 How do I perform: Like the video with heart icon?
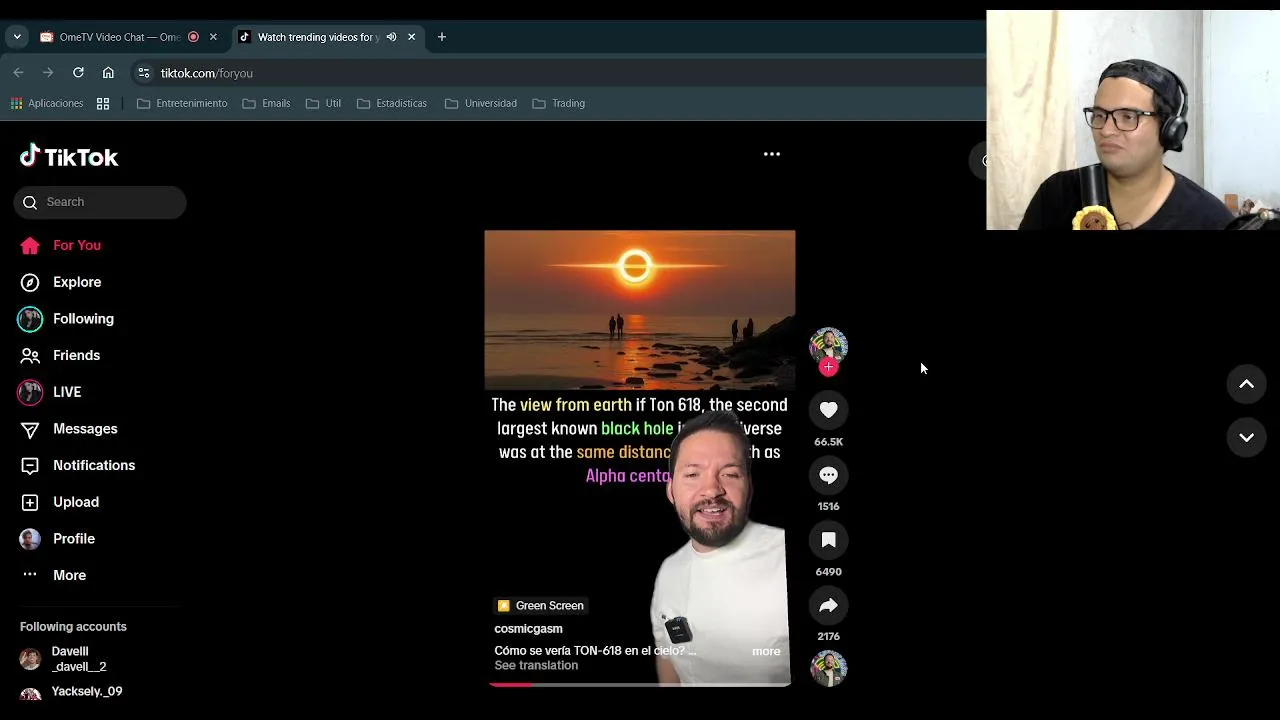[828, 410]
